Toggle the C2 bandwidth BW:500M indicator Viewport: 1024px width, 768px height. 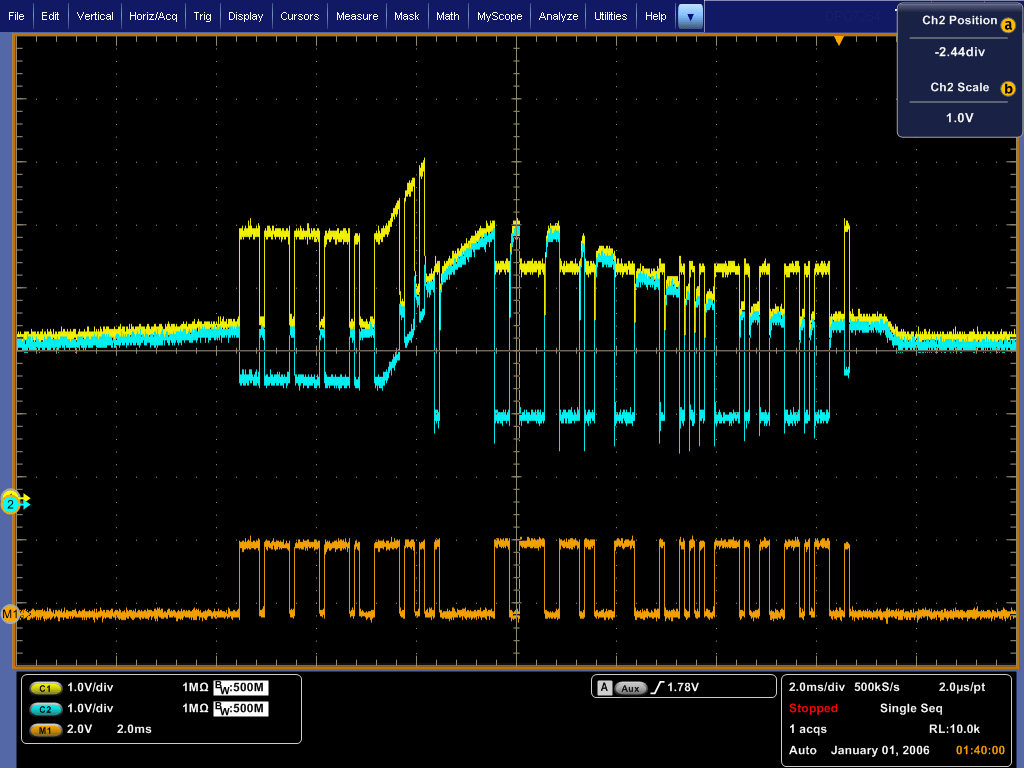pos(241,709)
